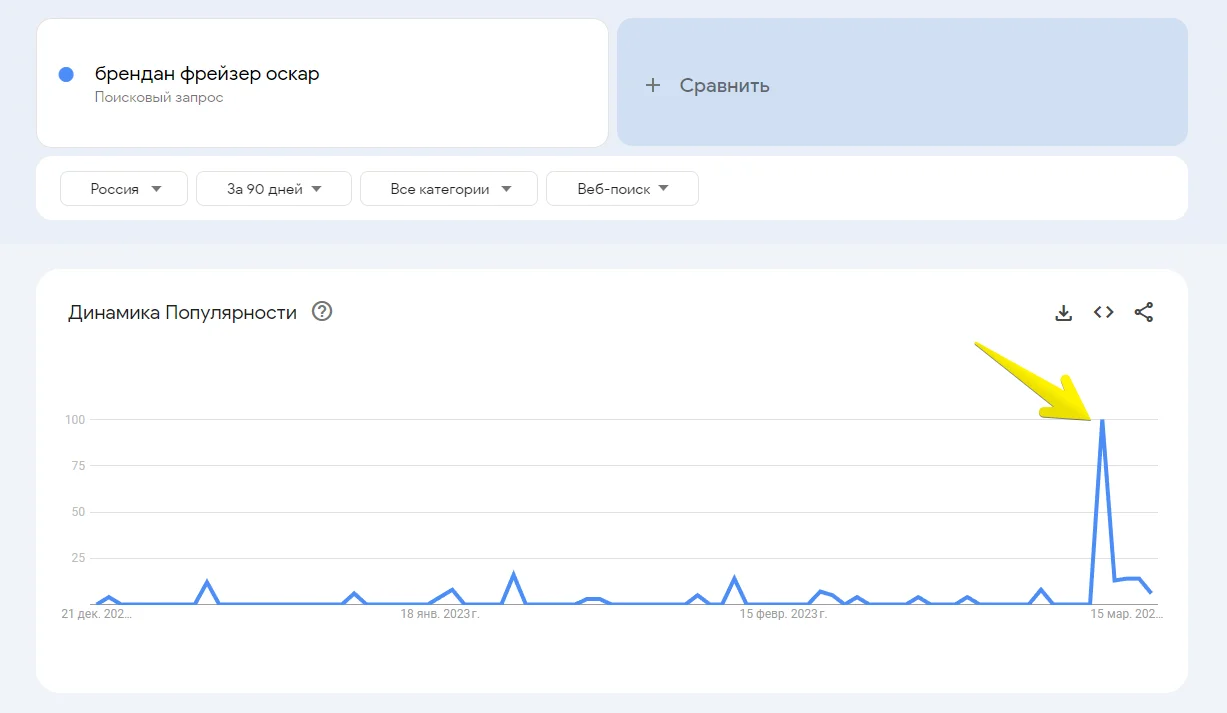Viewport: 1227px width, 713px height.
Task: Click the 18 янв. 2023 date label
Action: (439, 614)
